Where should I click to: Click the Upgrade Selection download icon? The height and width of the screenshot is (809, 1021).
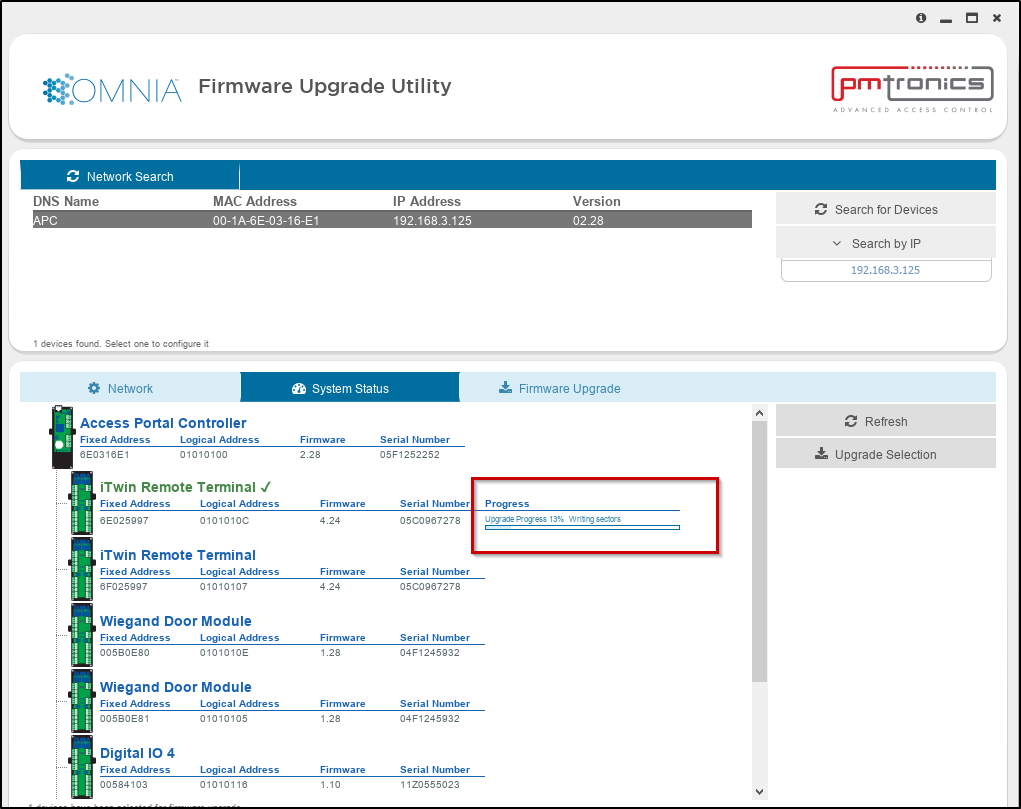pos(821,454)
